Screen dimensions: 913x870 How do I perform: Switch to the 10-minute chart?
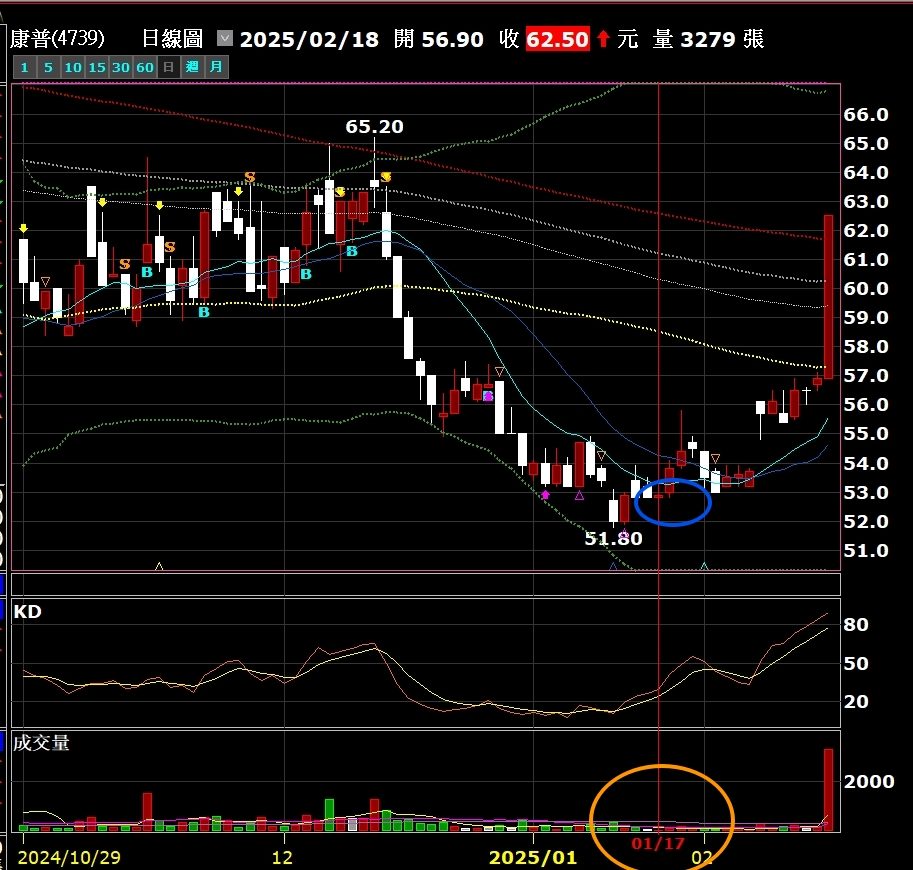coord(73,67)
